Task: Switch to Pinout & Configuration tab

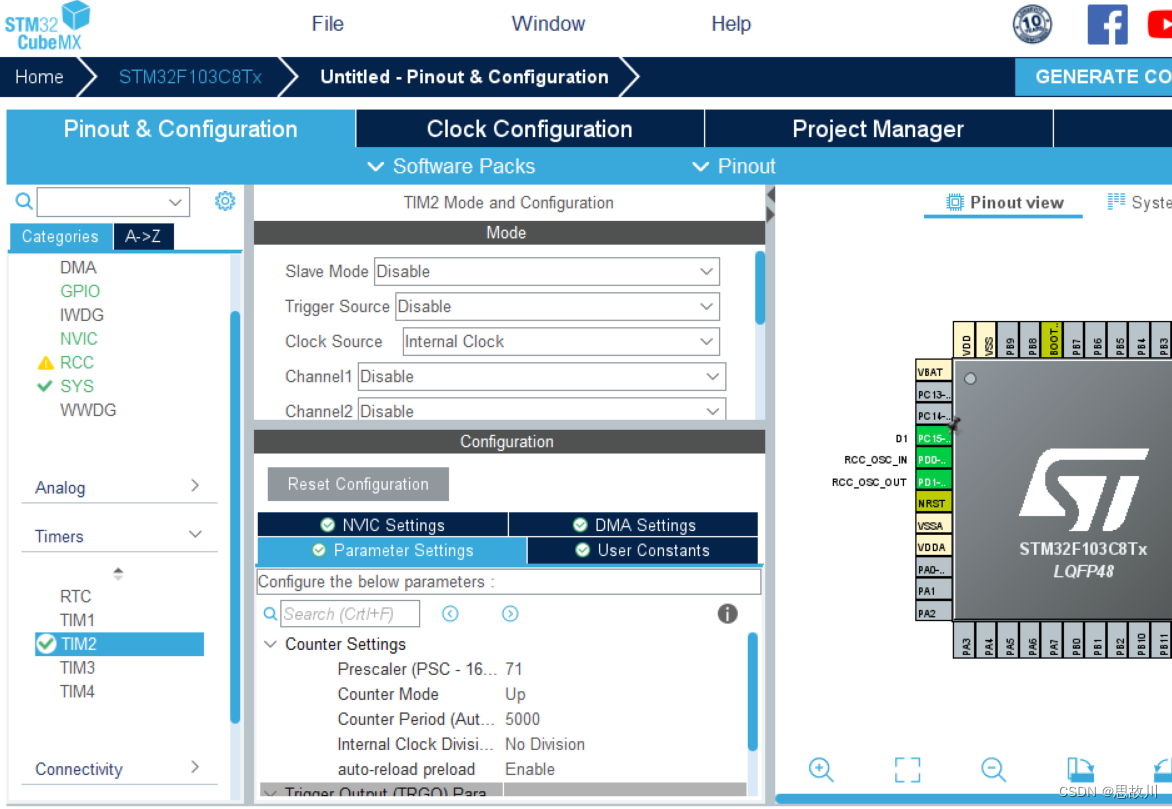Action: (181, 129)
